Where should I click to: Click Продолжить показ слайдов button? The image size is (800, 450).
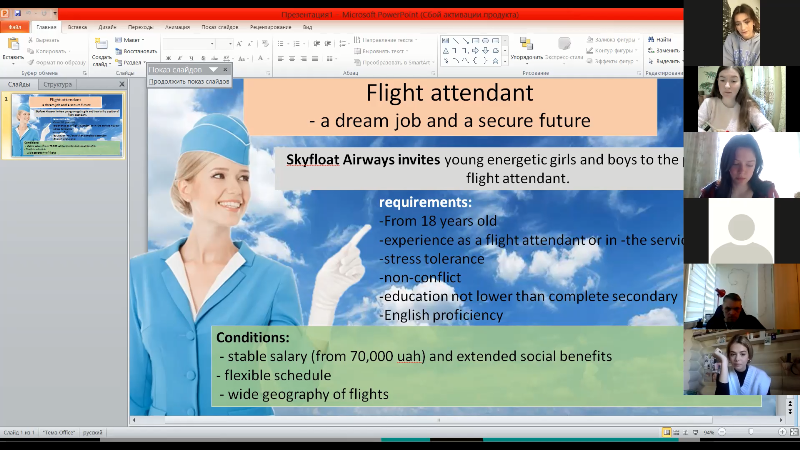click(x=189, y=81)
